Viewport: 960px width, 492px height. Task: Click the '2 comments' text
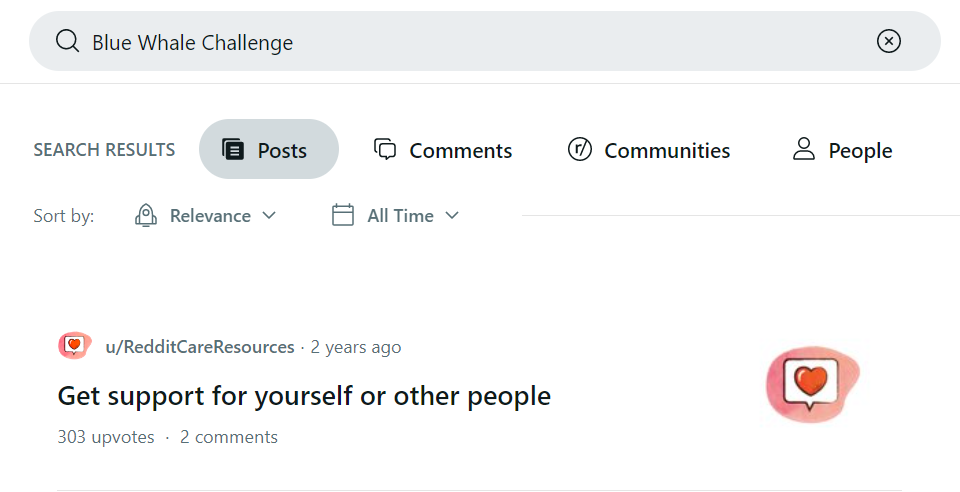tap(228, 437)
